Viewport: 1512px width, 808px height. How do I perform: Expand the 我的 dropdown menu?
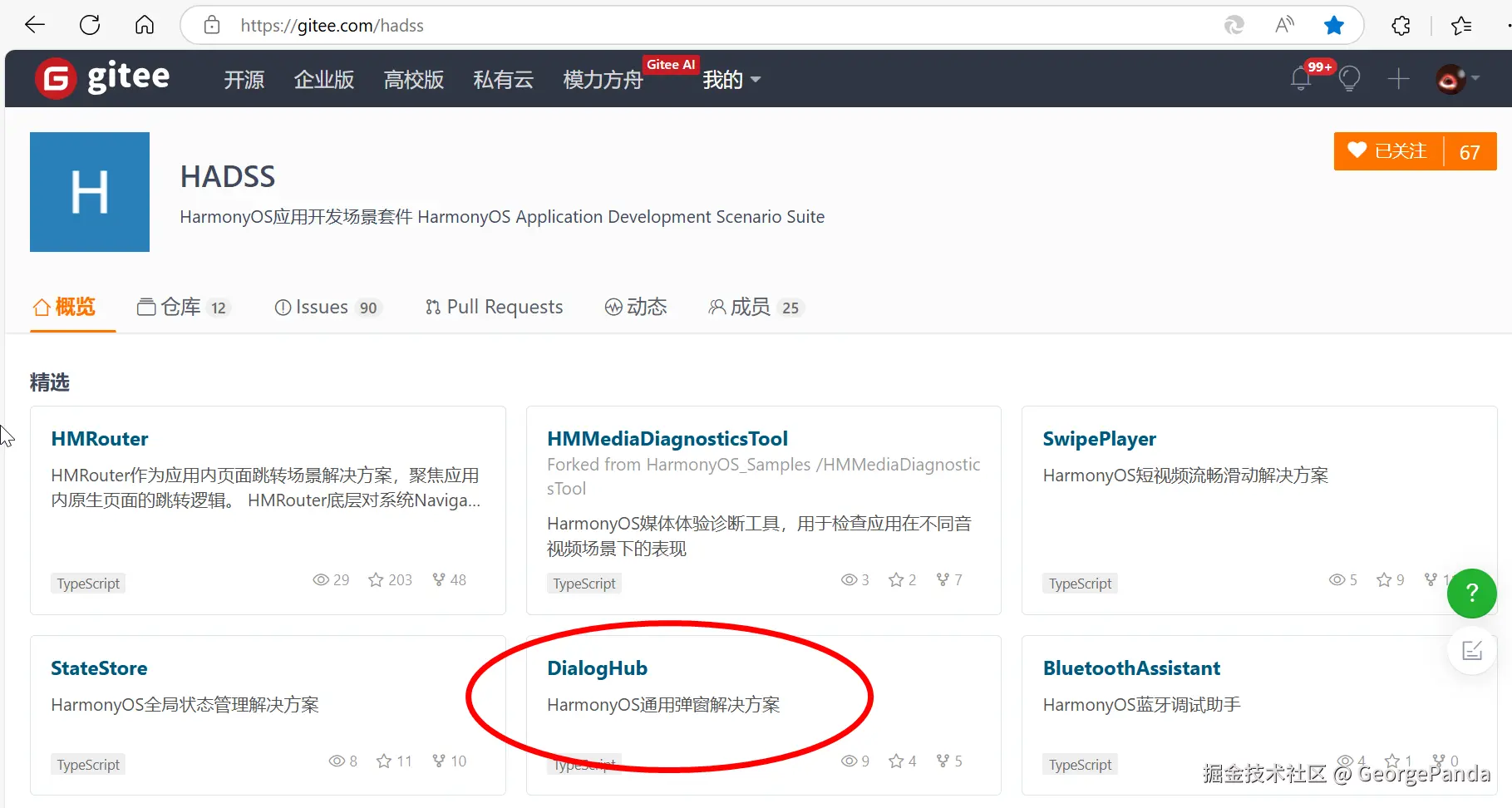tap(731, 80)
